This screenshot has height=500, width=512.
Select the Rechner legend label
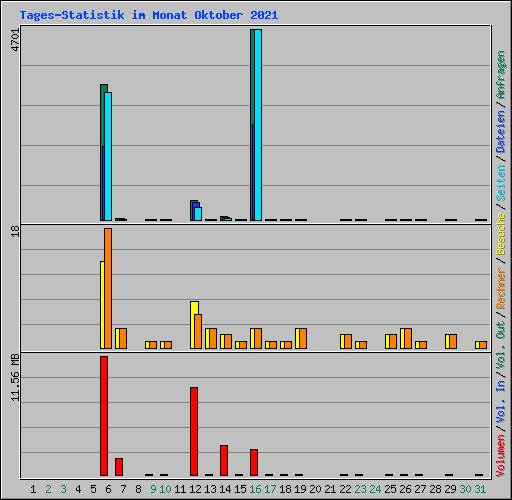(501, 288)
